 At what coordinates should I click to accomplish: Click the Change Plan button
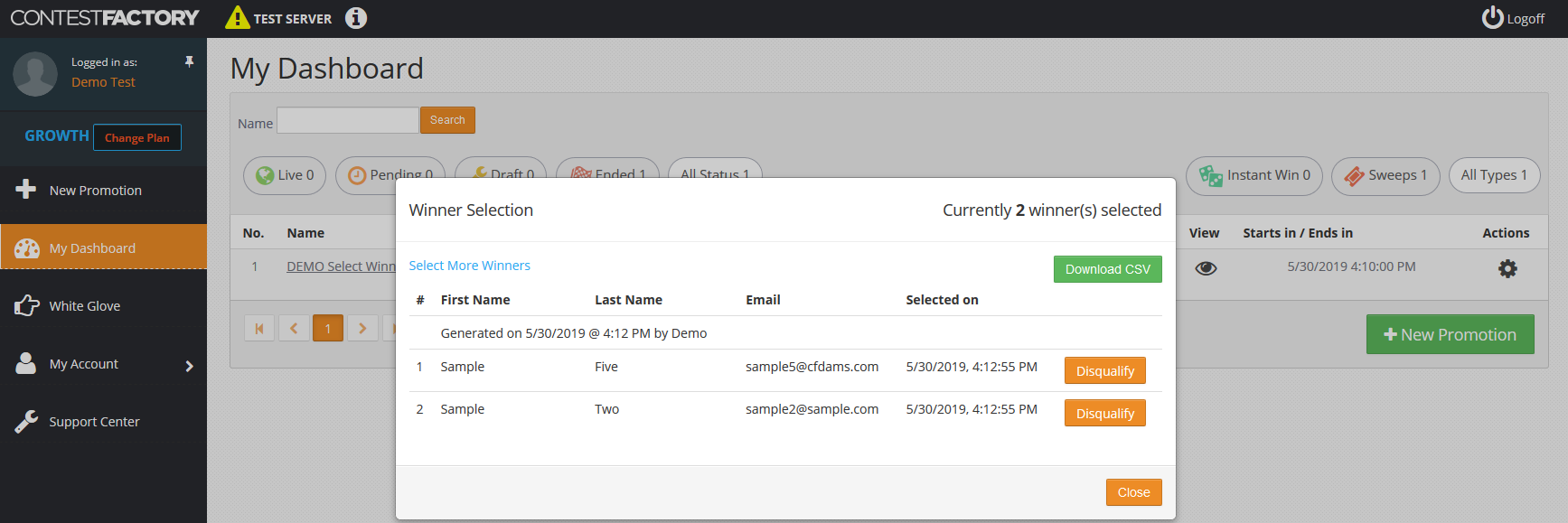(137, 137)
